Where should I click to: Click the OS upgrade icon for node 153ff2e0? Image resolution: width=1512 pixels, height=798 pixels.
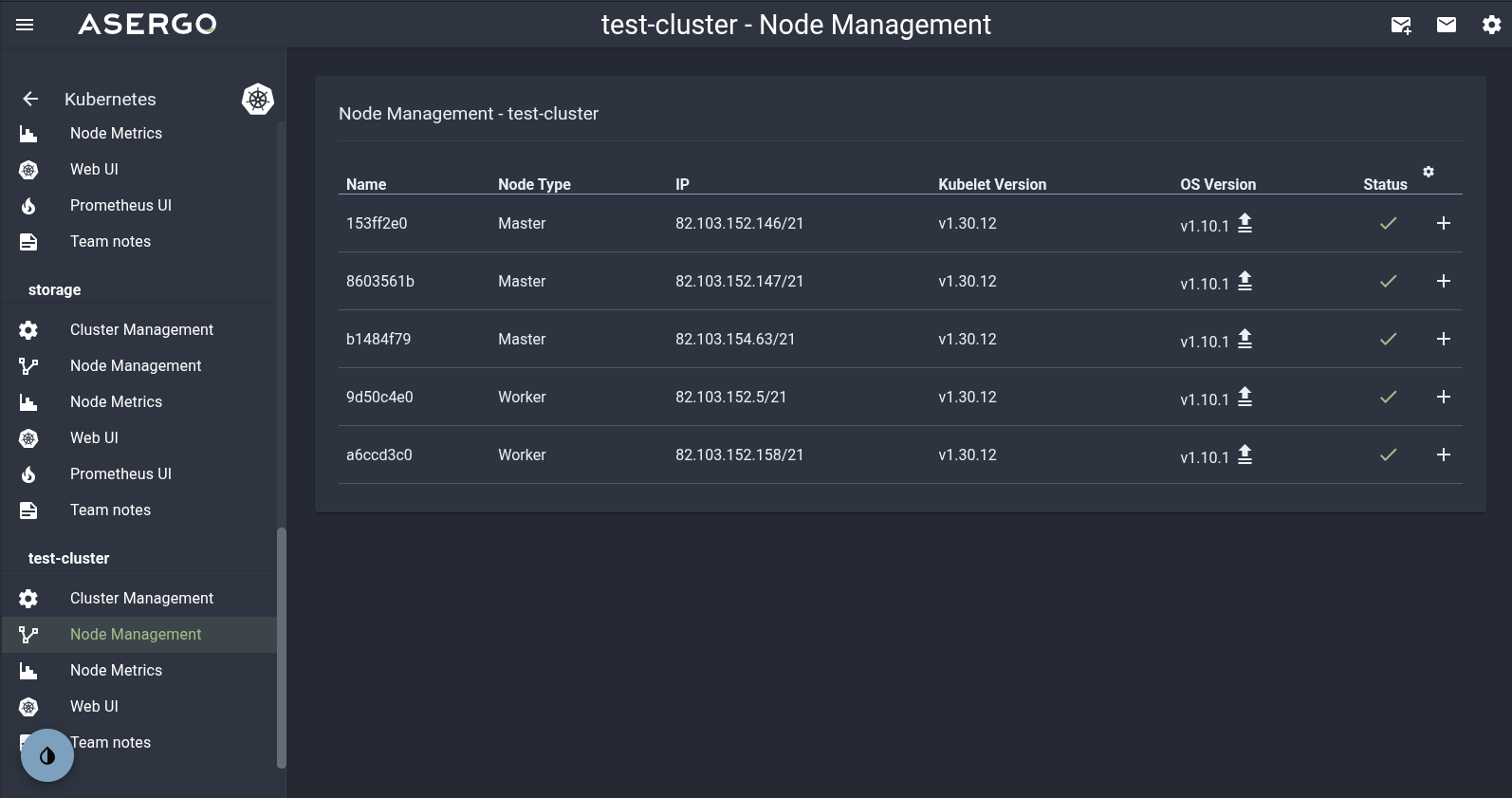tap(1245, 223)
